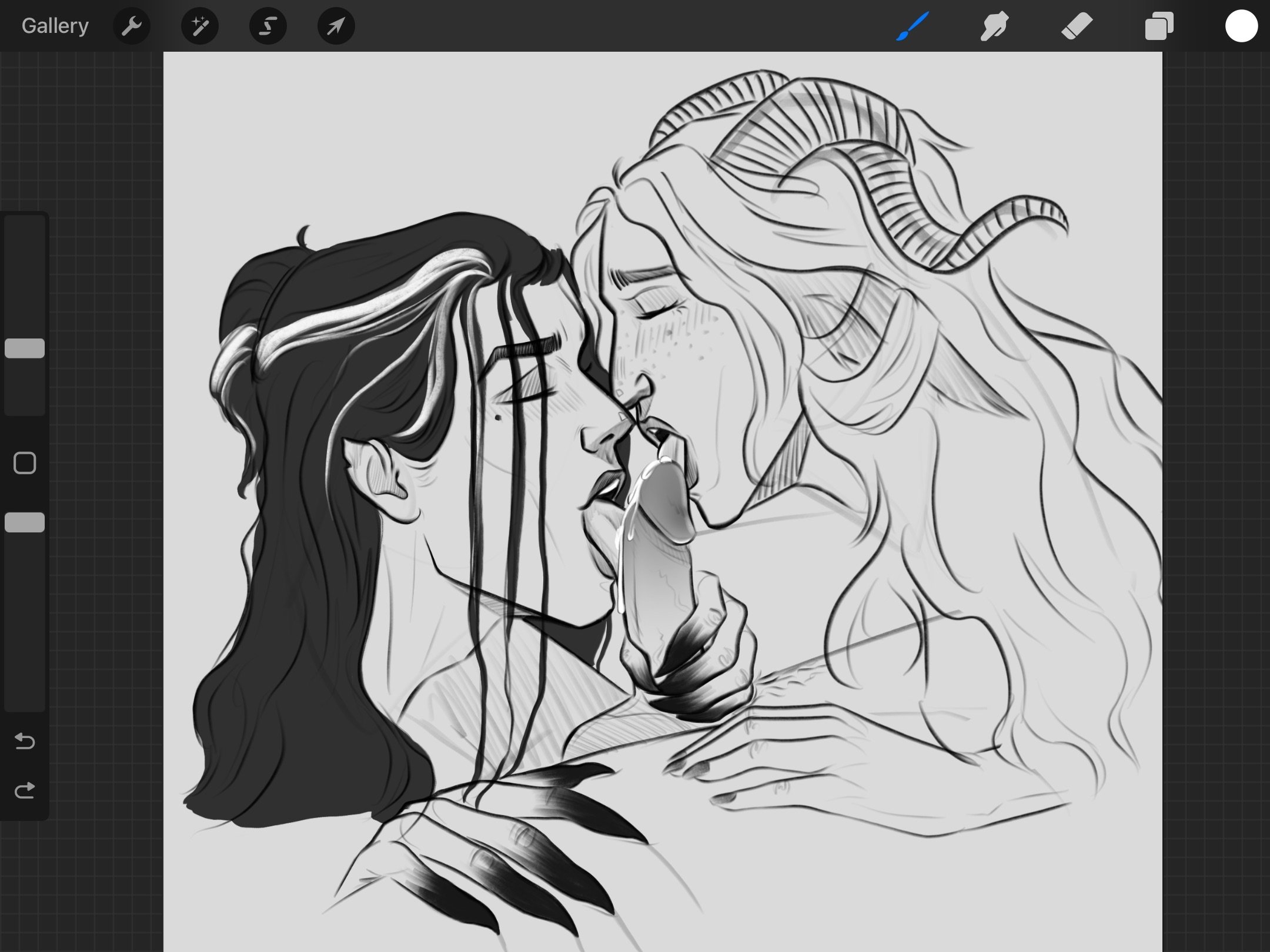Open the Layers panel
Viewport: 1270px width, 952px height.
click(x=1159, y=26)
